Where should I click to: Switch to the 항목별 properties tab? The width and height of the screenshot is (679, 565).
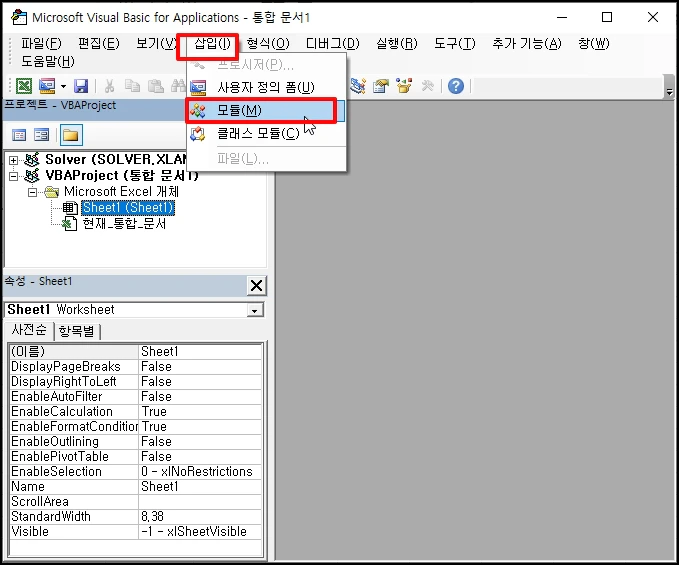click(76, 332)
